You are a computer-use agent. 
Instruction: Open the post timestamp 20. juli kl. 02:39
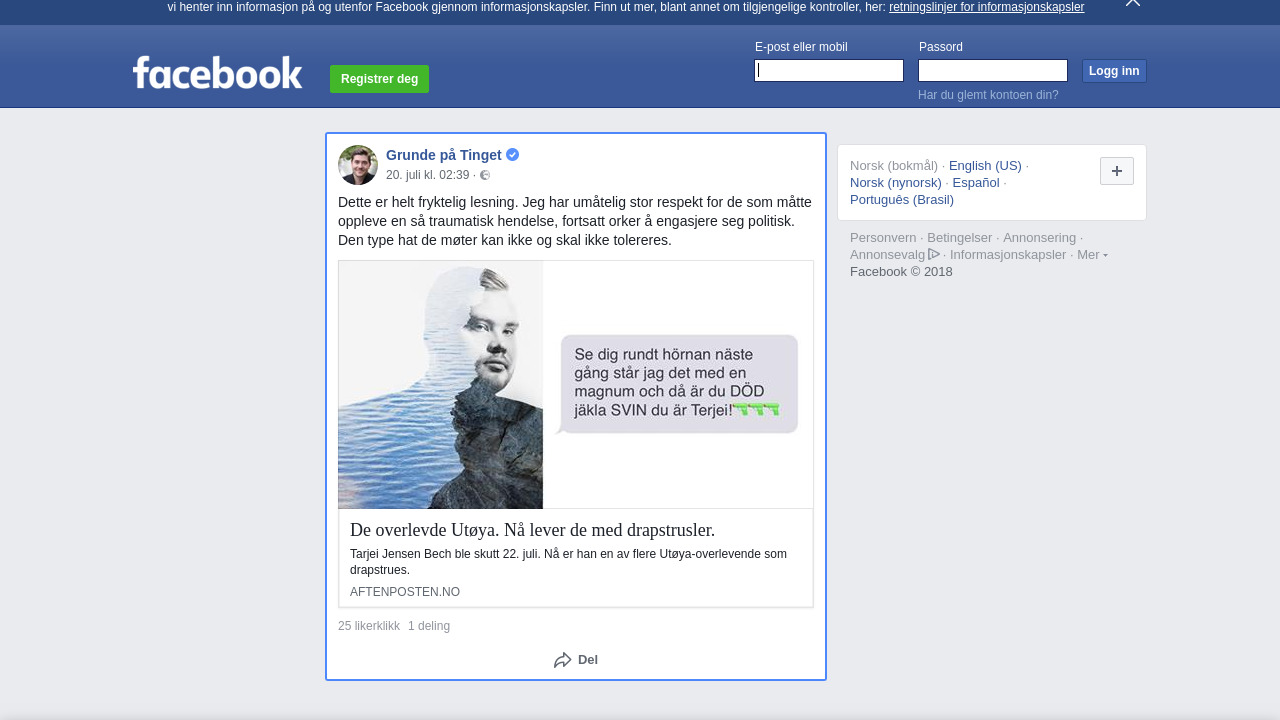pos(428,175)
